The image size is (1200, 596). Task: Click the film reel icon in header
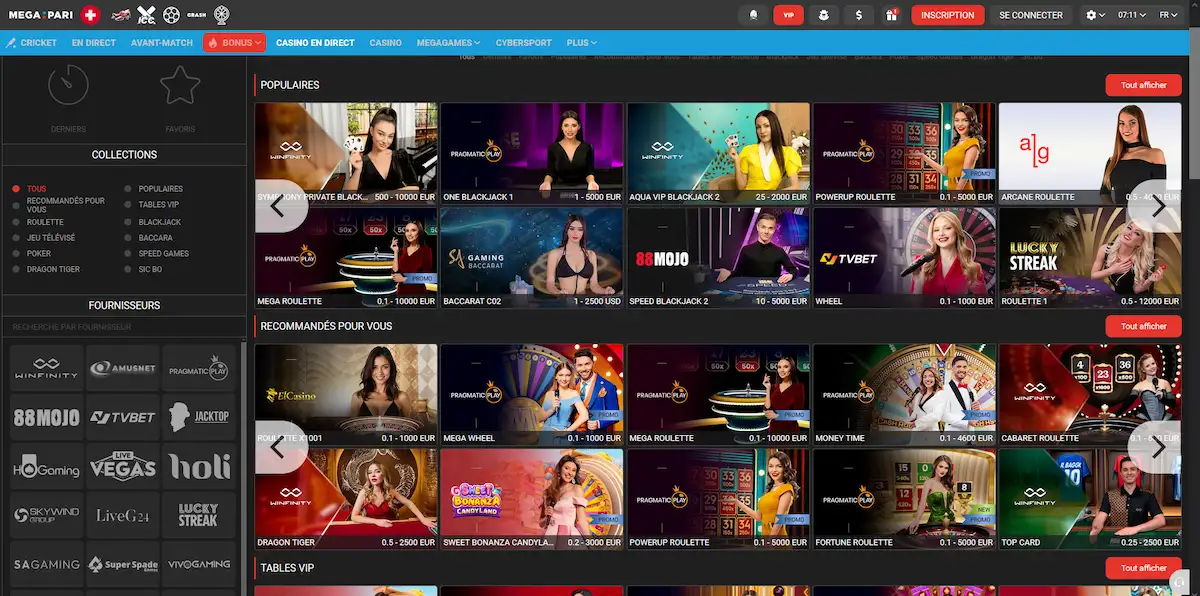pyautogui.click(x=172, y=15)
